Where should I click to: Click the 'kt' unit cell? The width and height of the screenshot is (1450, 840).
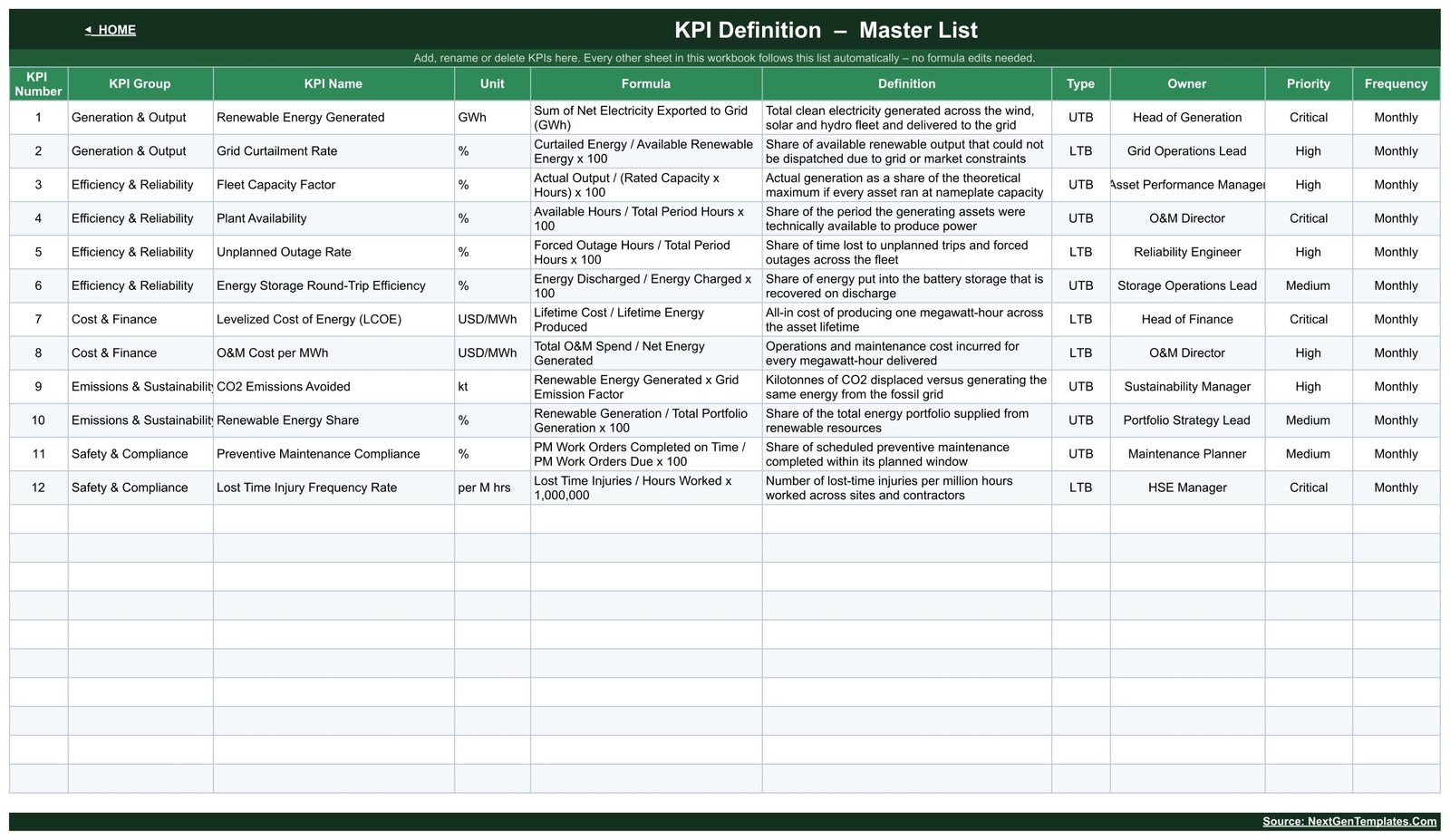point(492,386)
